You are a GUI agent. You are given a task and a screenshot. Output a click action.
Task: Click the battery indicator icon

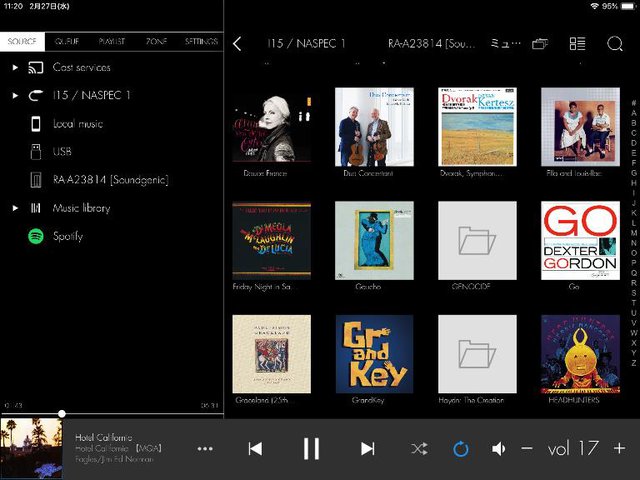coord(628,6)
